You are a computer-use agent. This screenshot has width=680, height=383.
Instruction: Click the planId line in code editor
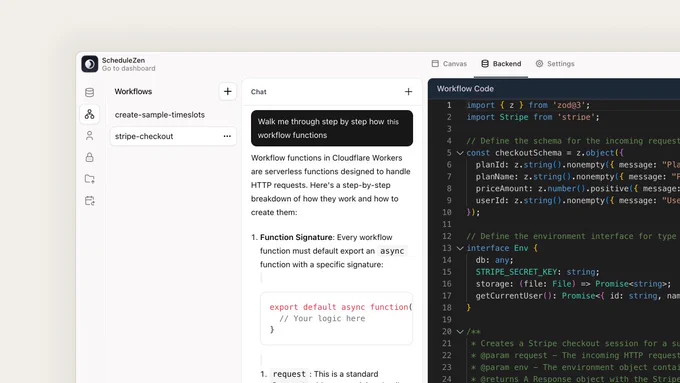tap(578, 165)
